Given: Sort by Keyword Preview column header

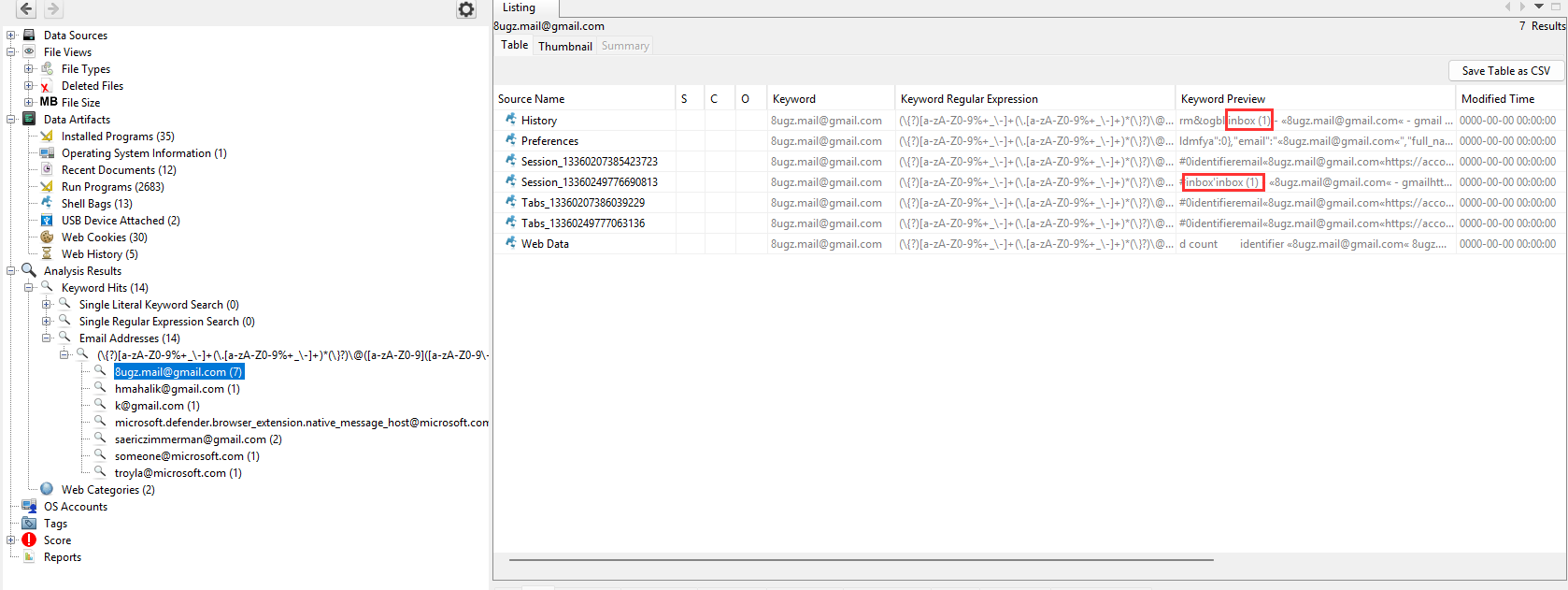Looking at the screenshot, I should (x=1222, y=99).
